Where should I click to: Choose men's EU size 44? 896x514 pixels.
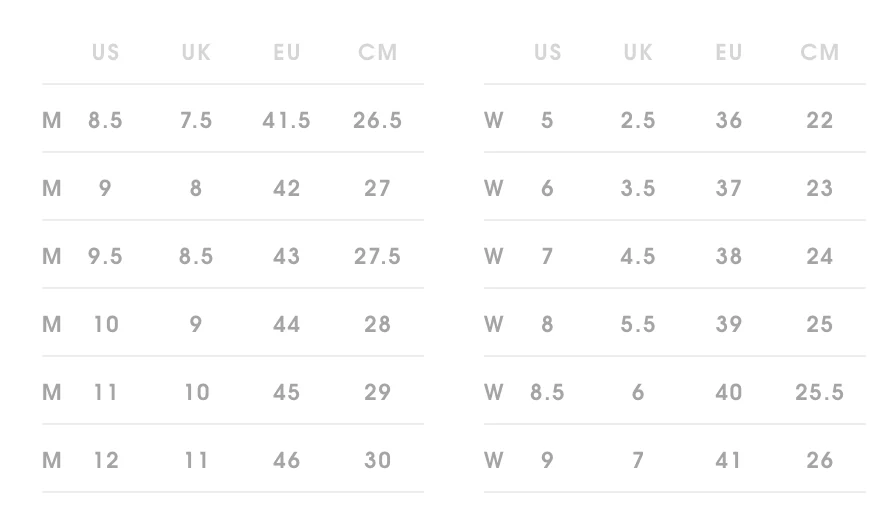pos(287,324)
